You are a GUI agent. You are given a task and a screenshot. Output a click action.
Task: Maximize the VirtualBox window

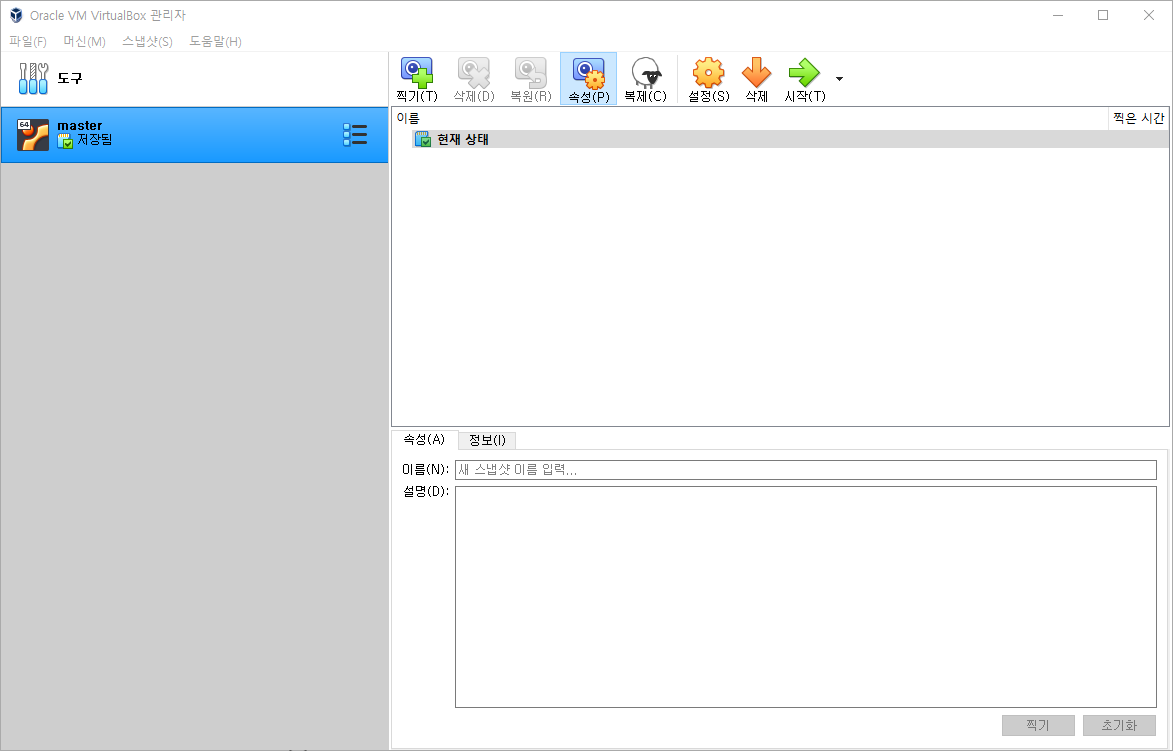(x=1103, y=15)
